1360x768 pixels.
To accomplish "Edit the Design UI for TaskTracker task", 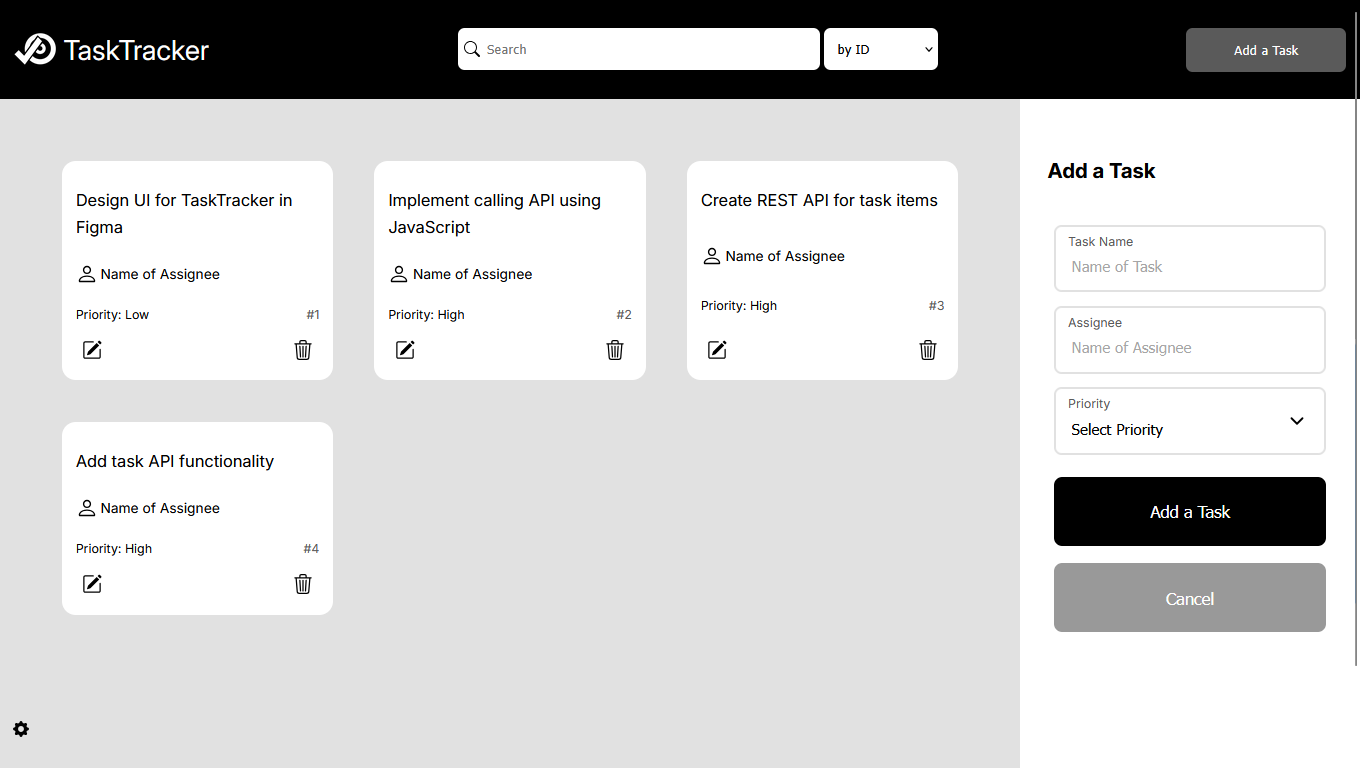I will tap(92, 350).
